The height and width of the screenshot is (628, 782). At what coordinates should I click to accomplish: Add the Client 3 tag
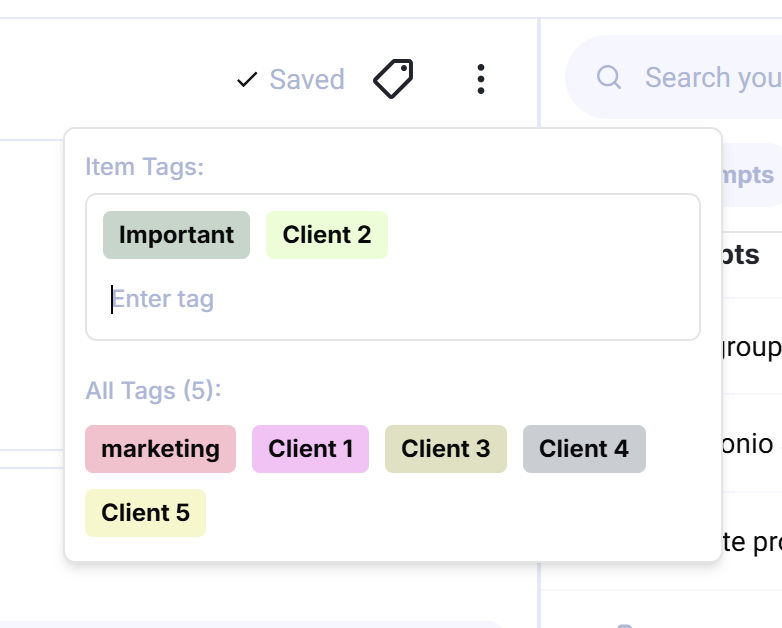pyautogui.click(x=445, y=449)
